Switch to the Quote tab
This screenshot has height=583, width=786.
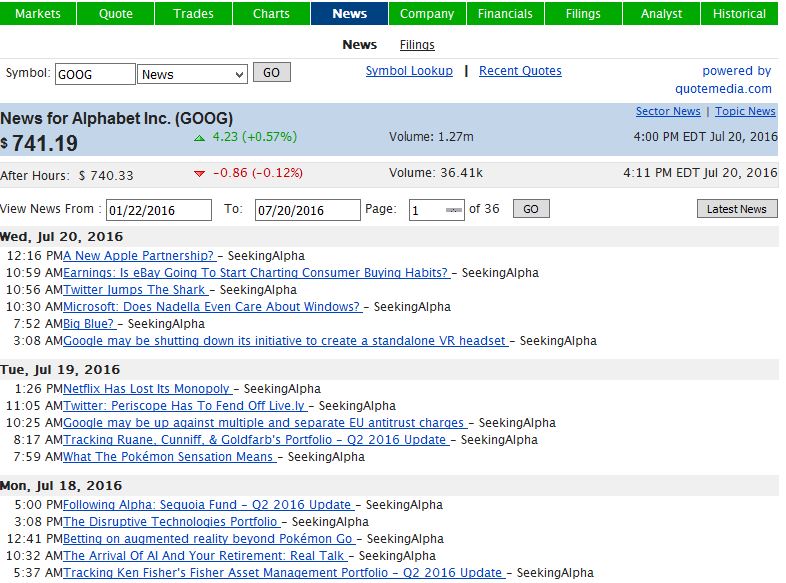click(115, 14)
